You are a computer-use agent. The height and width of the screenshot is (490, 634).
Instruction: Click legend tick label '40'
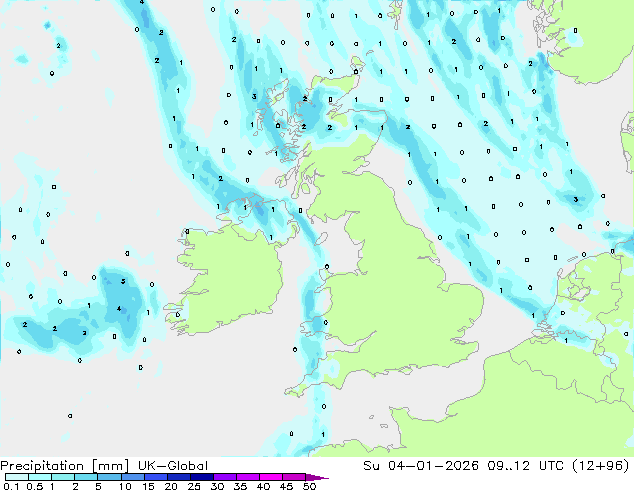pyautogui.click(x=263, y=486)
